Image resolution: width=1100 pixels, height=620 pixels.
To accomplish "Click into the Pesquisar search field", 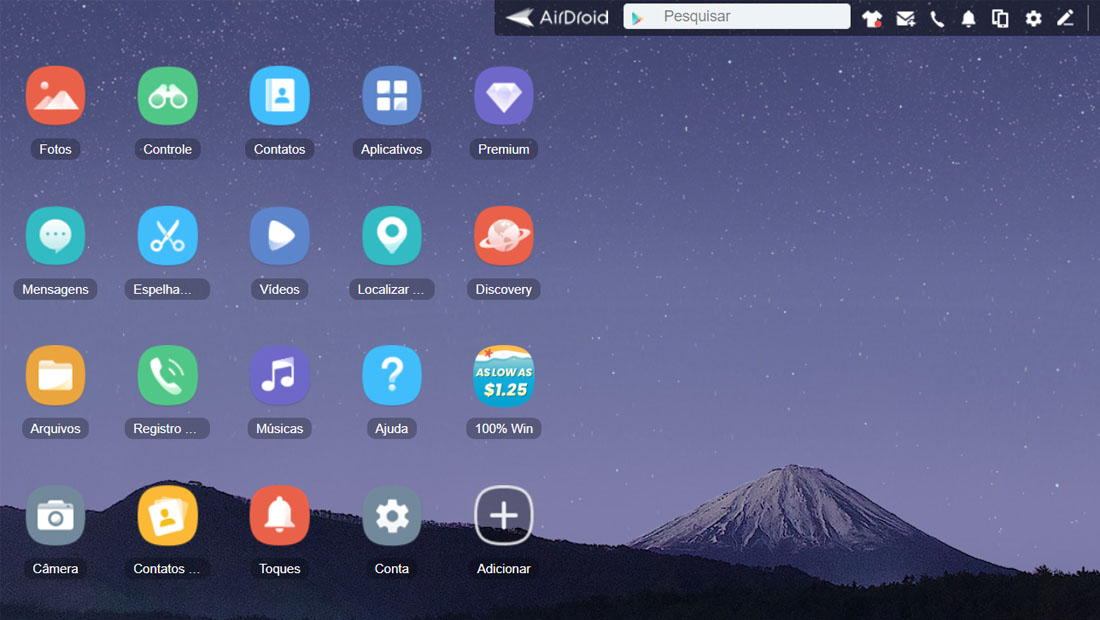I will pos(737,16).
